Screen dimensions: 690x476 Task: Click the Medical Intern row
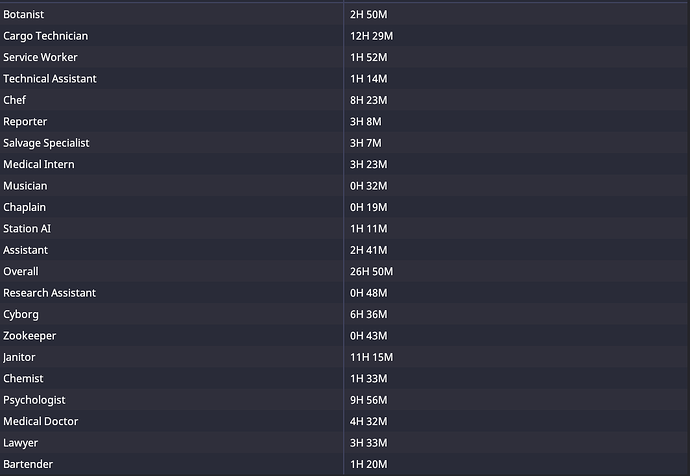click(x=39, y=164)
